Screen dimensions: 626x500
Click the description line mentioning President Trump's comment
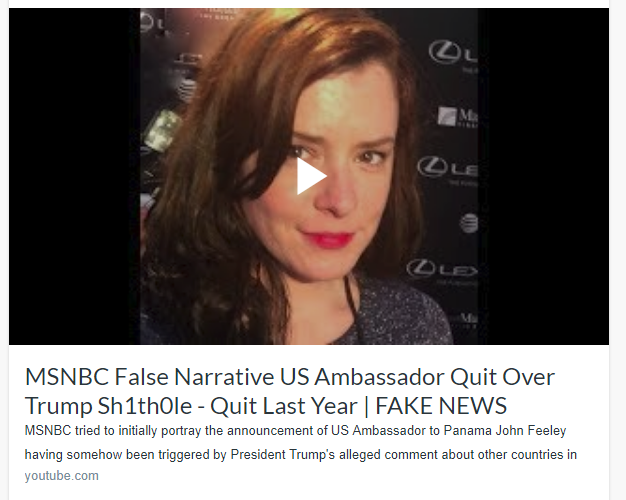(301, 454)
